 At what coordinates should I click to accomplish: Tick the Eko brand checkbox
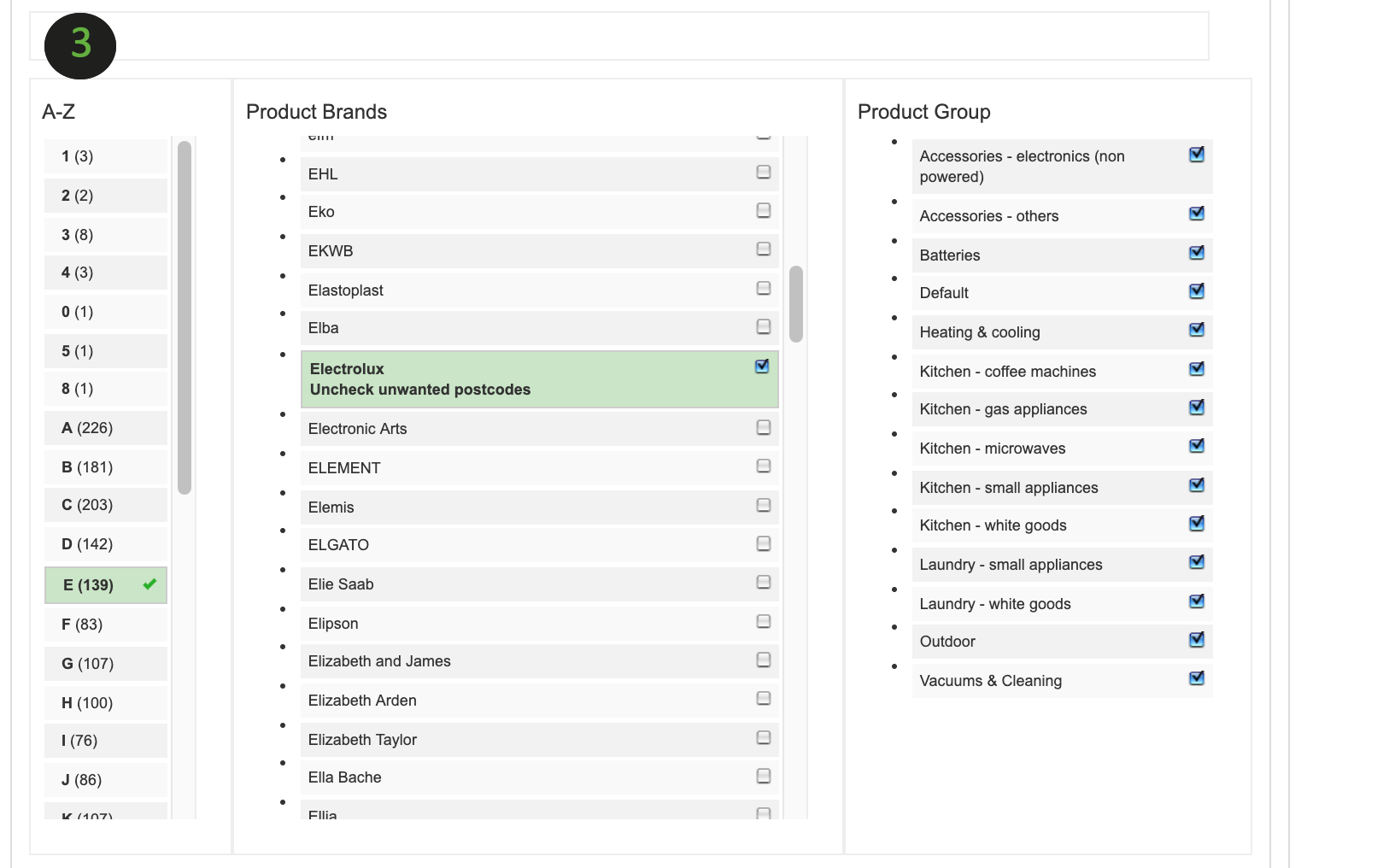(x=764, y=210)
